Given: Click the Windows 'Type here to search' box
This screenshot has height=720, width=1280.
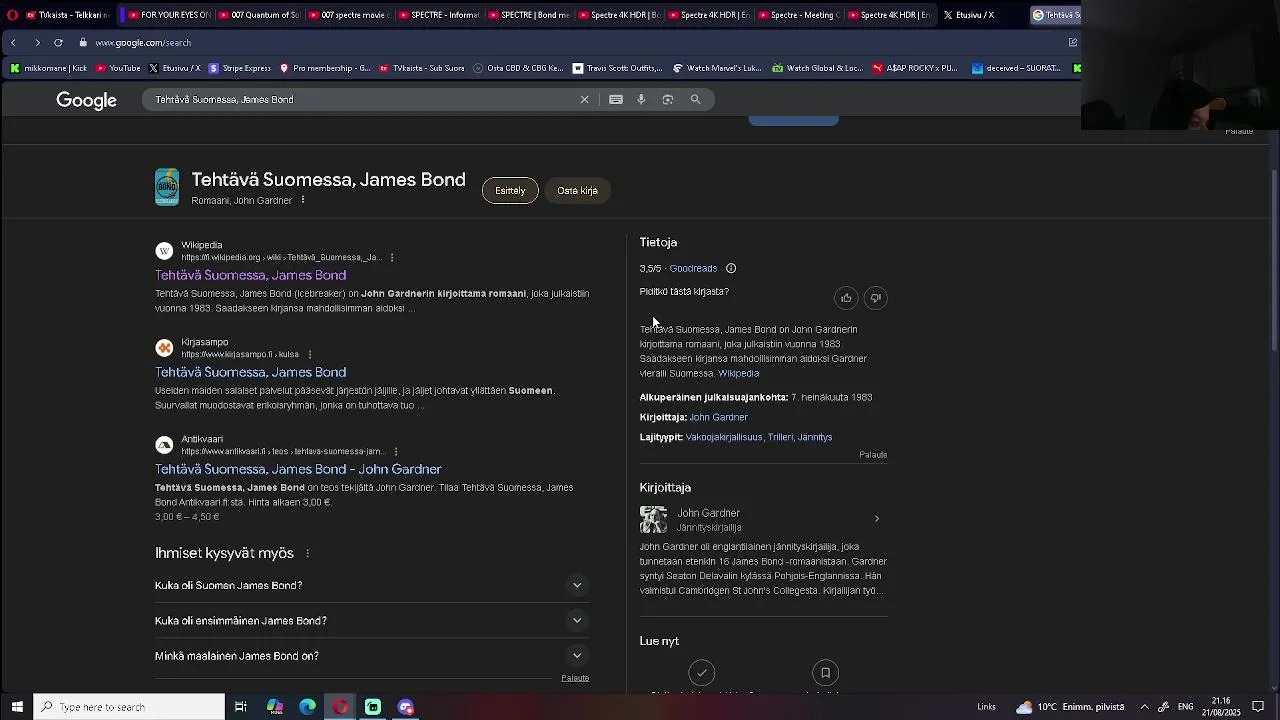Looking at the screenshot, I should tap(129, 707).
